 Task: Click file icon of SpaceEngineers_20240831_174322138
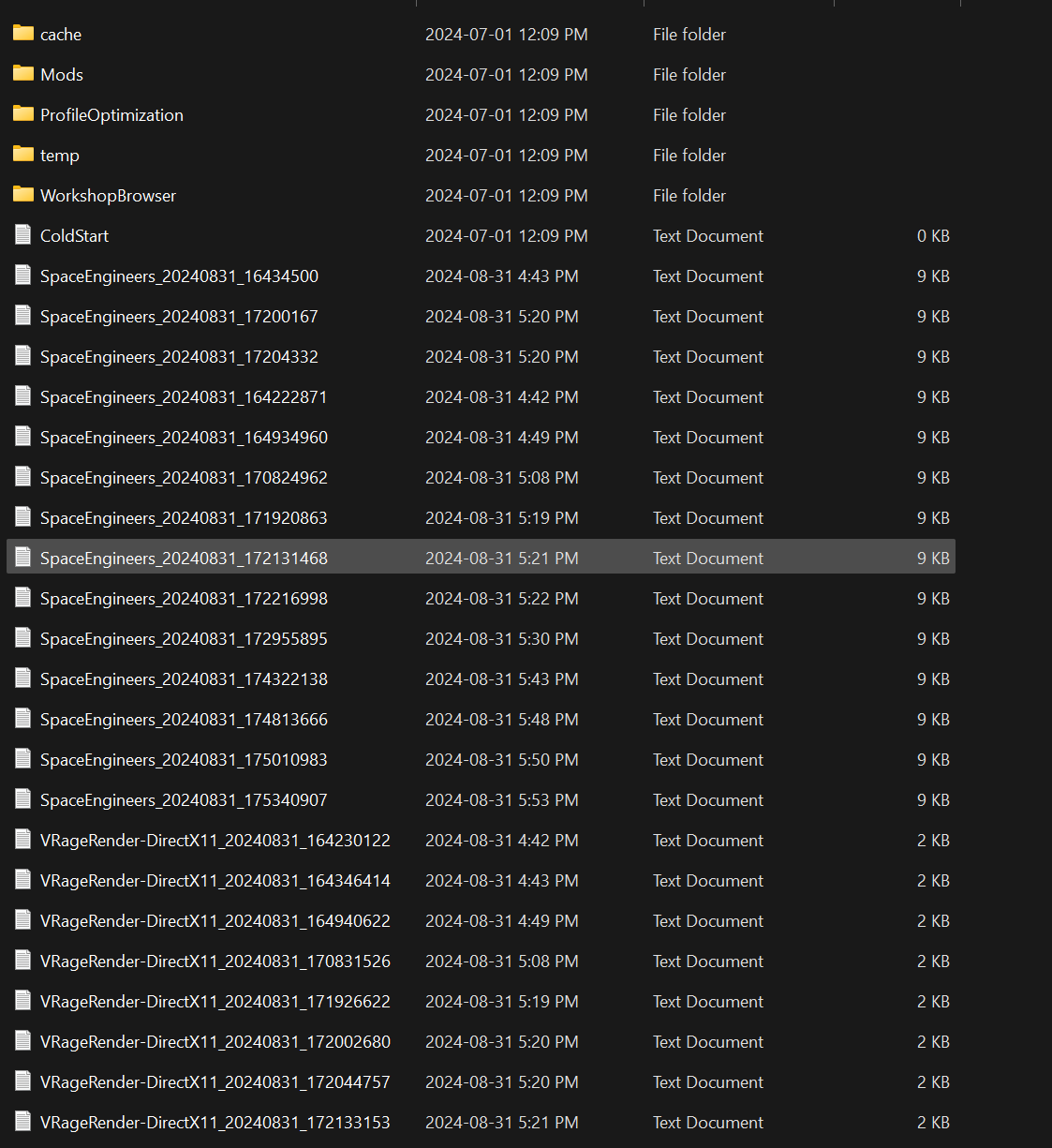pos(23,678)
